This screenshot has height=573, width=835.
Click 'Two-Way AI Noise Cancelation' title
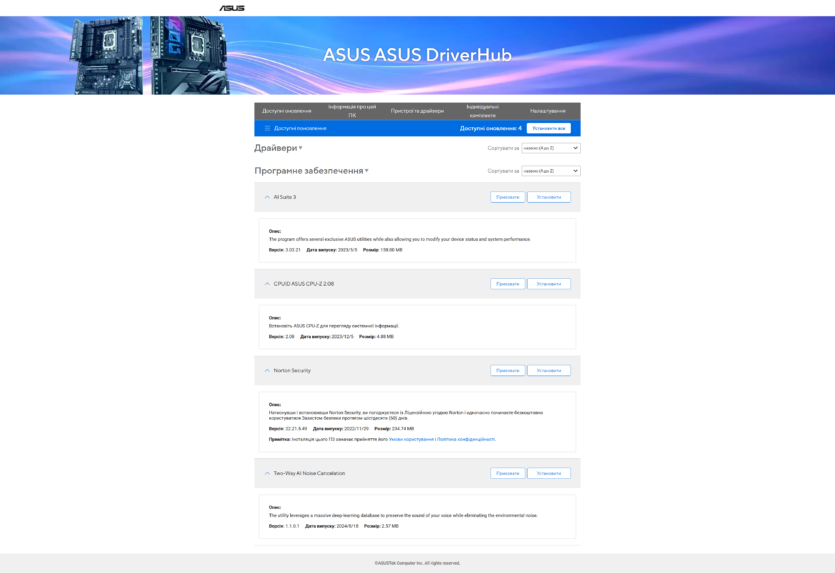pyautogui.click(x=309, y=473)
